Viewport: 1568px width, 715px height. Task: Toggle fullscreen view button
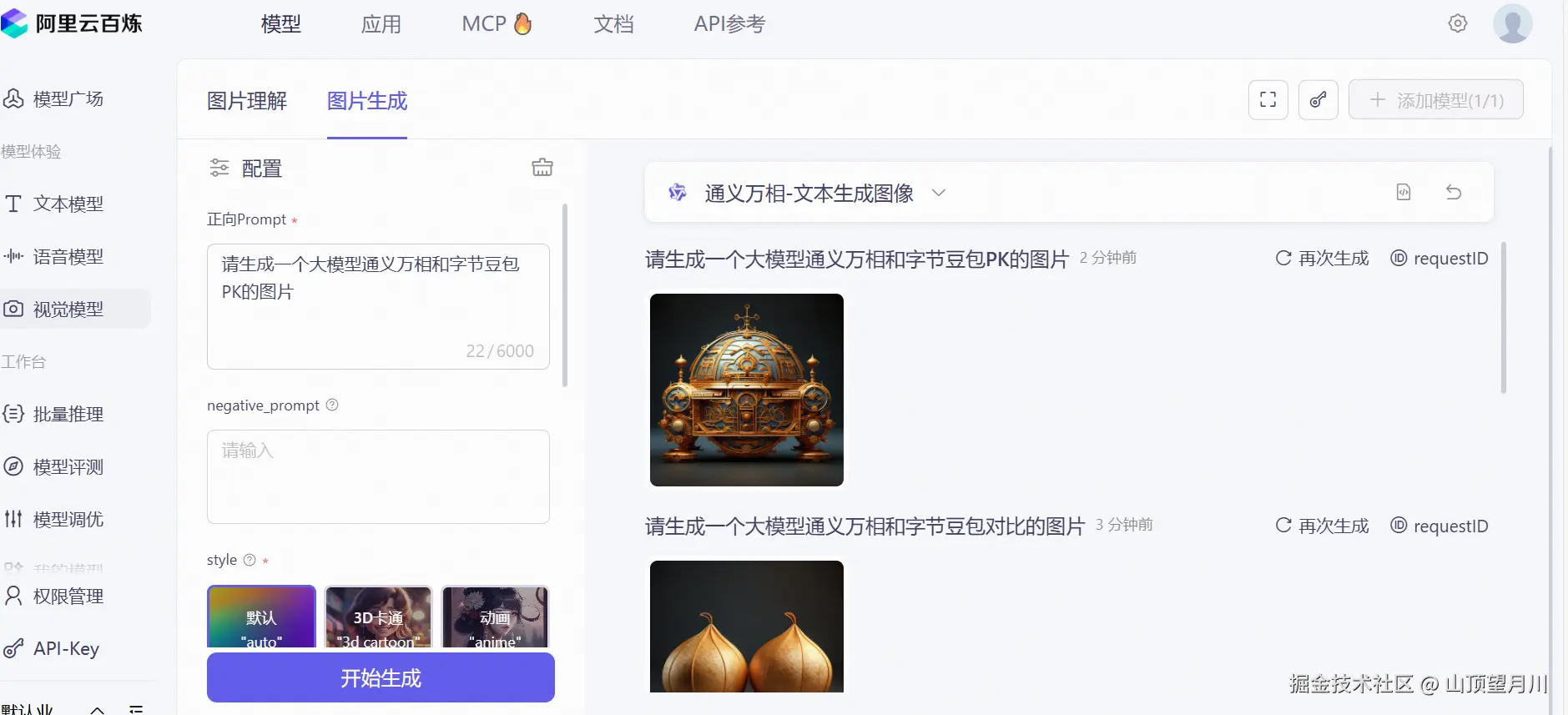[x=1268, y=100]
